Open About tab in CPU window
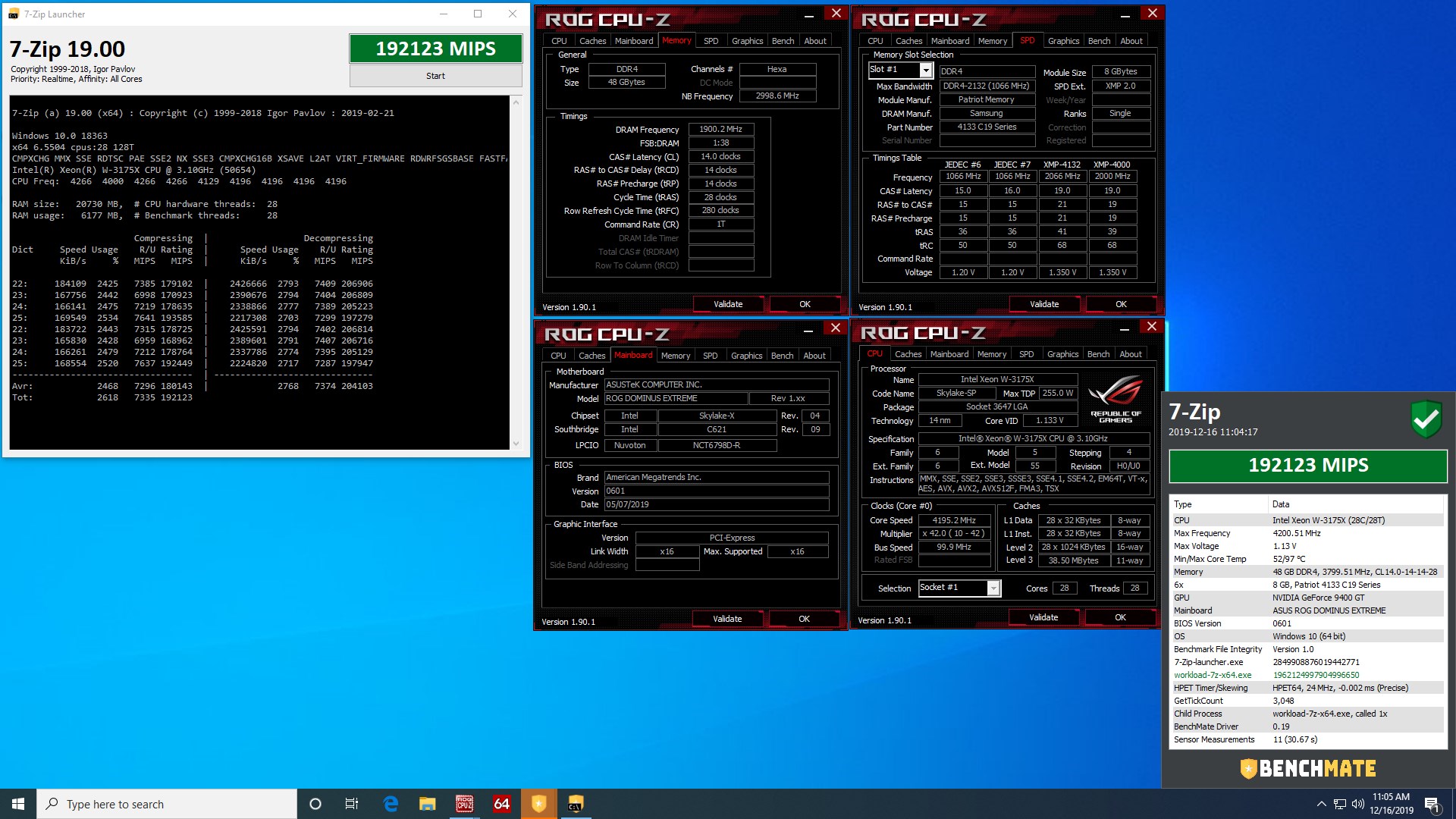The image size is (1456, 819). coord(1131,354)
